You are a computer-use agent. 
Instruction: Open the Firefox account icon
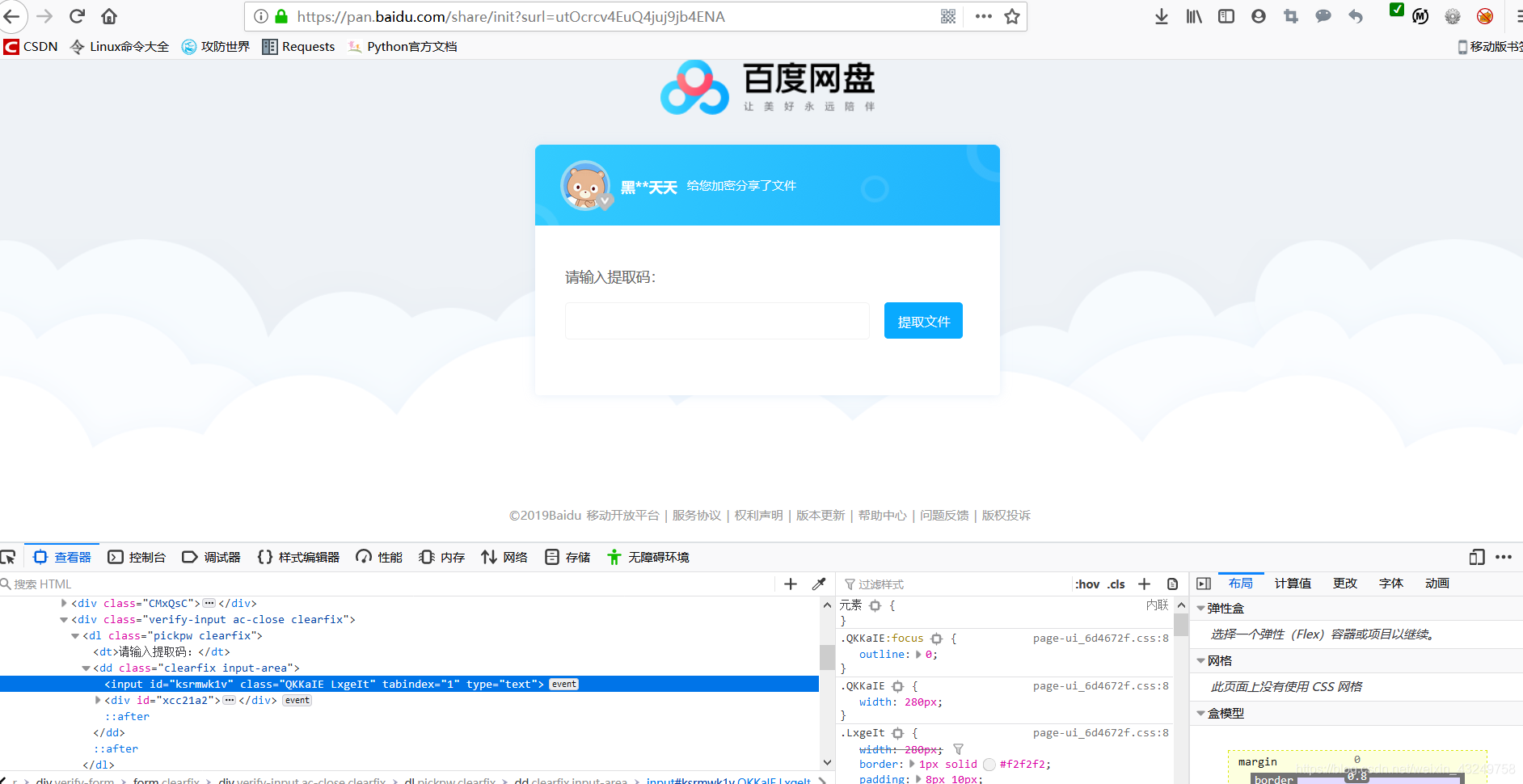tap(1259, 16)
